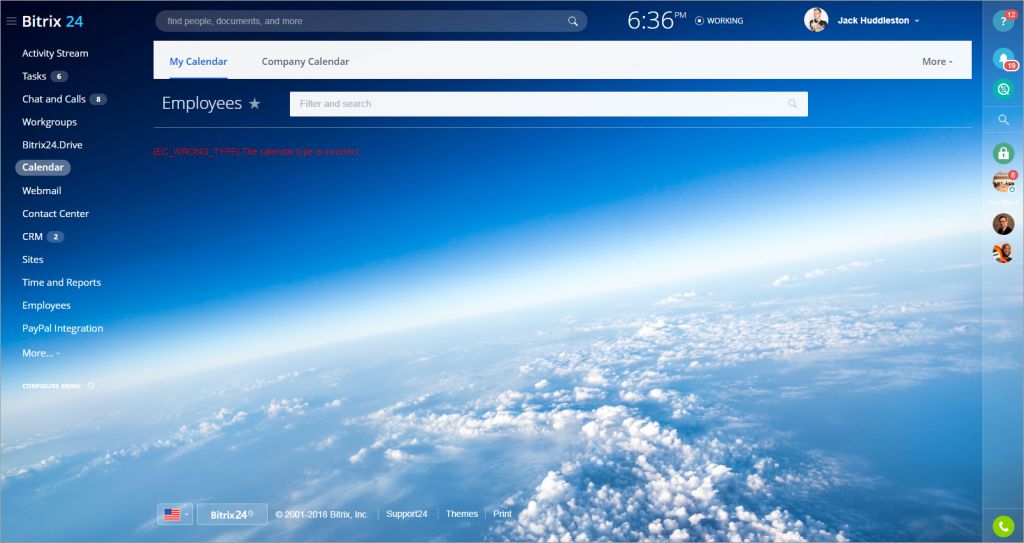This screenshot has width=1024, height=543.
Task: Click the WORKING status label
Action: click(x=725, y=21)
